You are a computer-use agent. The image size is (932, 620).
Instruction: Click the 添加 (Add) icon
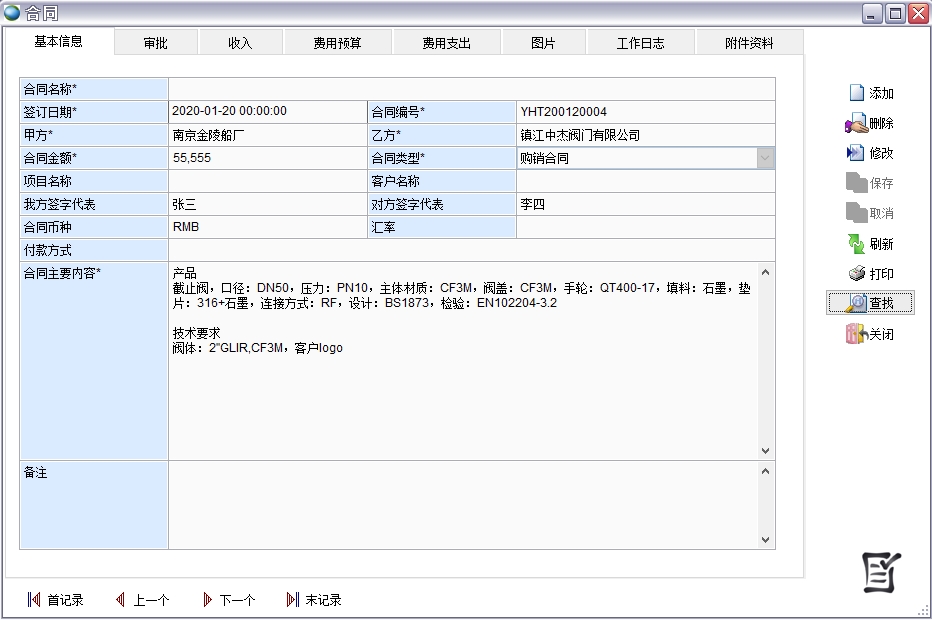coord(857,93)
